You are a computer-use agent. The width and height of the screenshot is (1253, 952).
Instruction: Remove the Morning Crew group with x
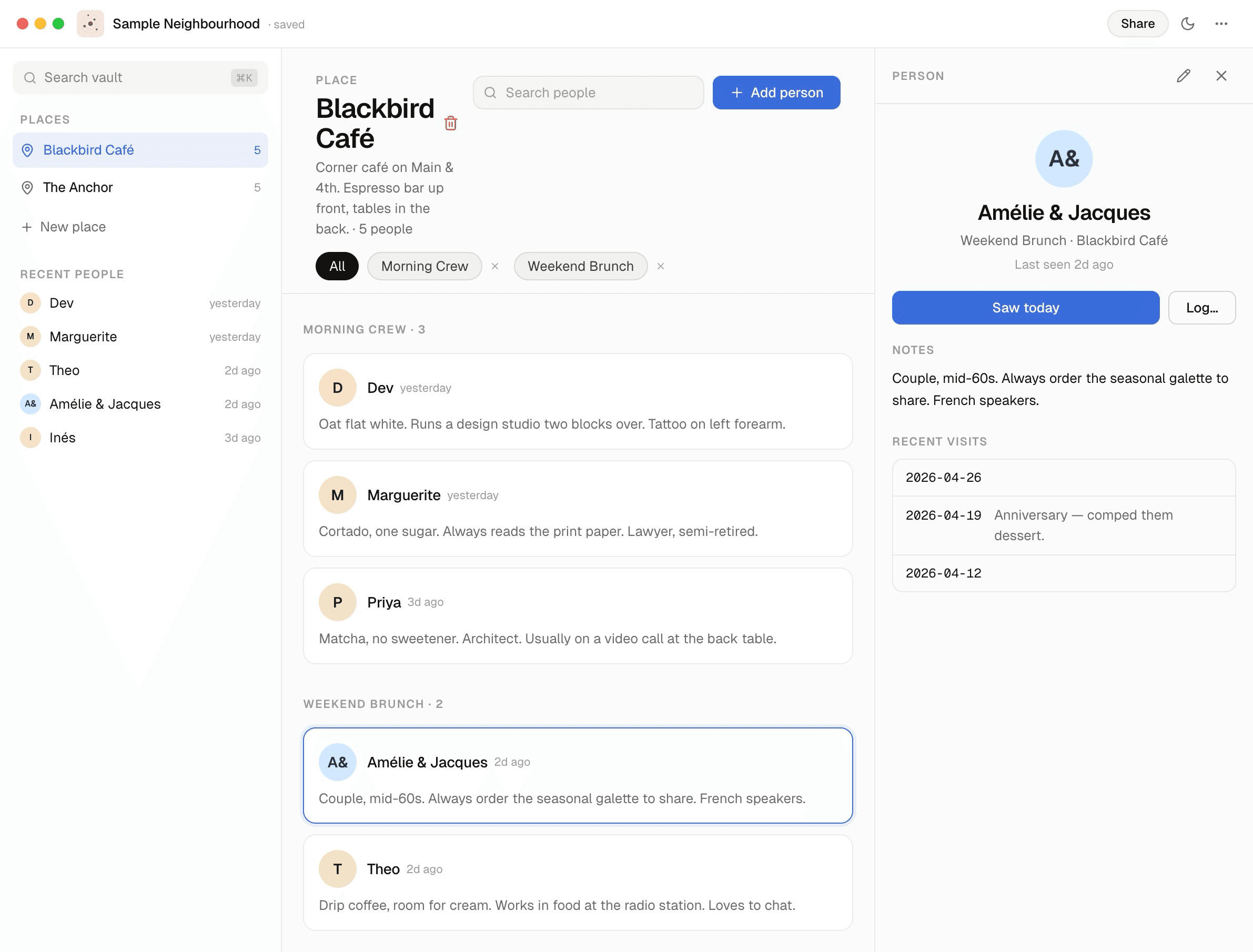pos(495,266)
